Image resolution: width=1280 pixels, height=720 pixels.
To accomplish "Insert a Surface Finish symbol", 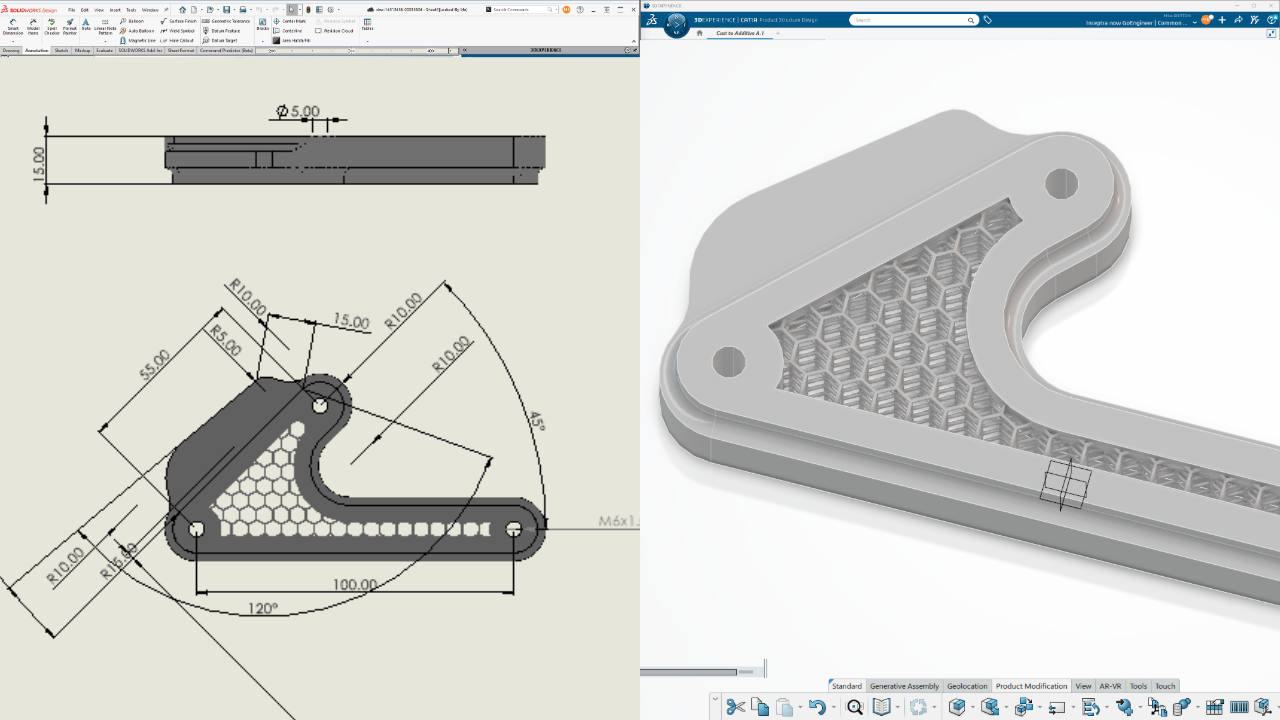I will [178, 21].
